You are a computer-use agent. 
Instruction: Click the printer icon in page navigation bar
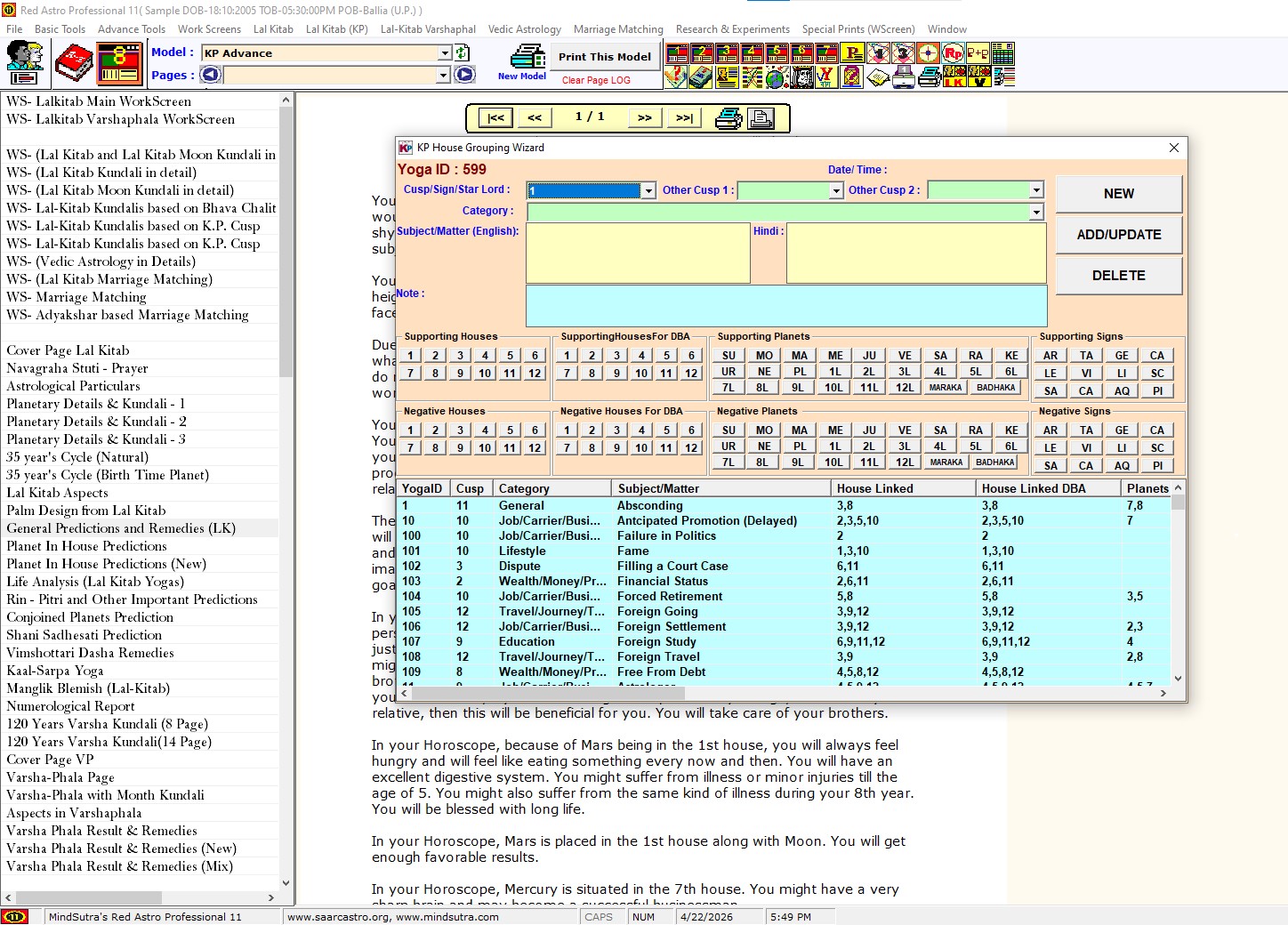coord(729,118)
